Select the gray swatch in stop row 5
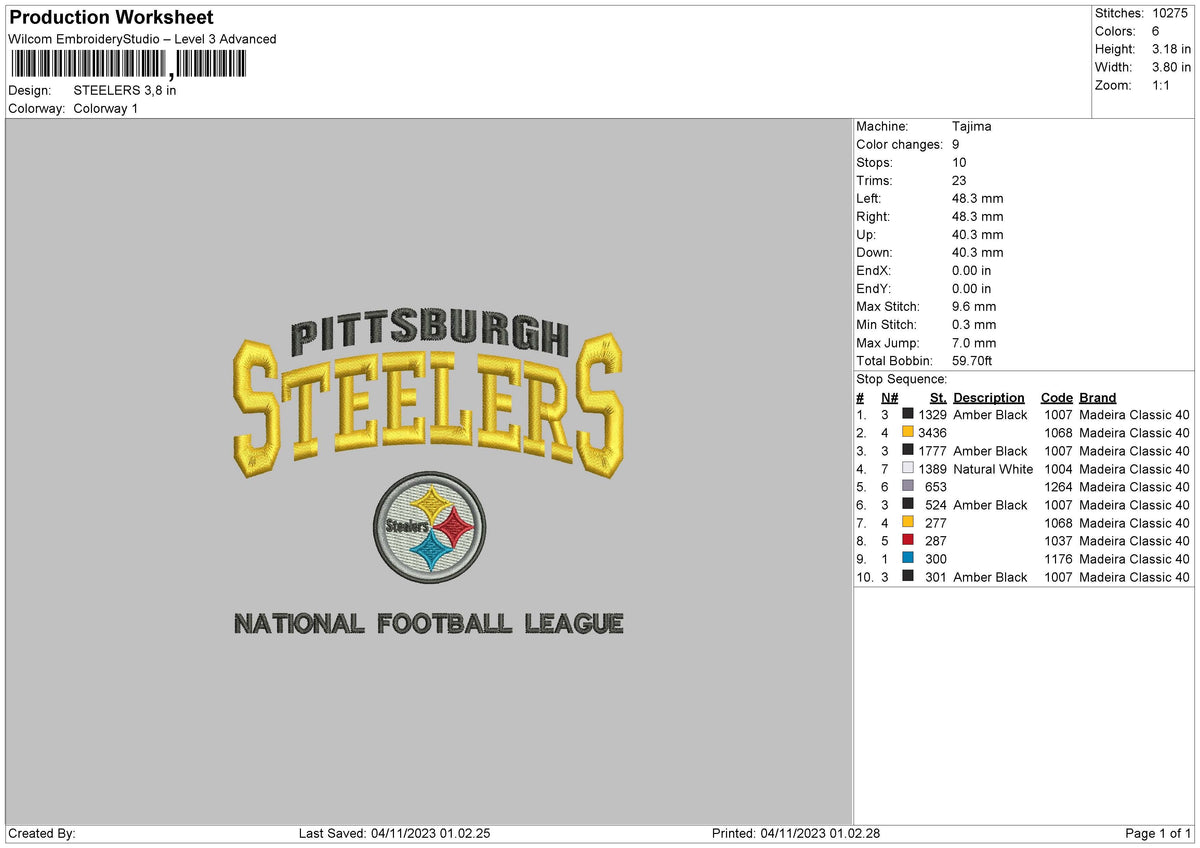Image resolution: width=1200 pixels, height=848 pixels. pos(908,486)
